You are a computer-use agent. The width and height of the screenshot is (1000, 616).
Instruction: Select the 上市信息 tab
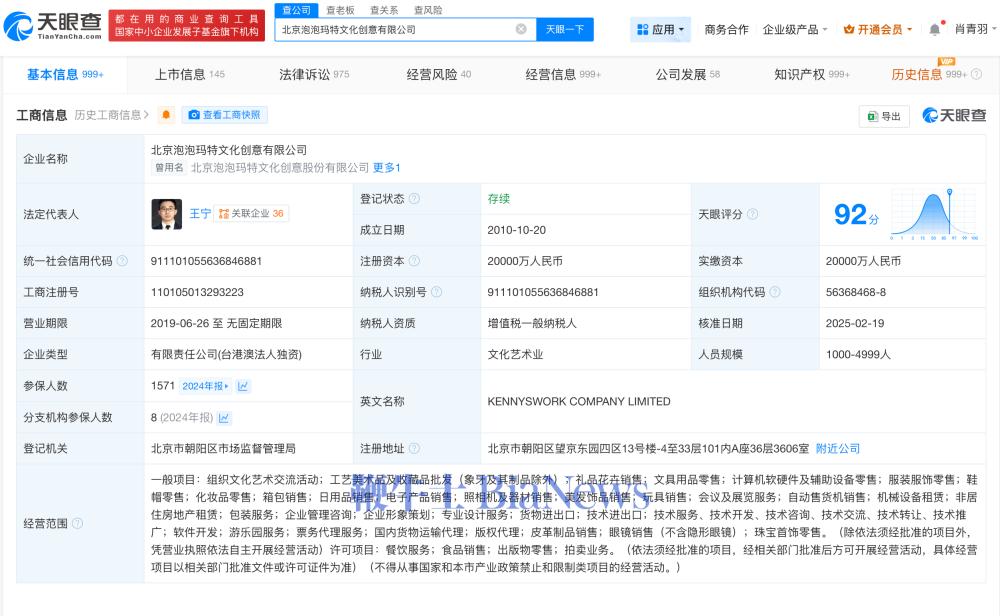[x=190, y=75]
